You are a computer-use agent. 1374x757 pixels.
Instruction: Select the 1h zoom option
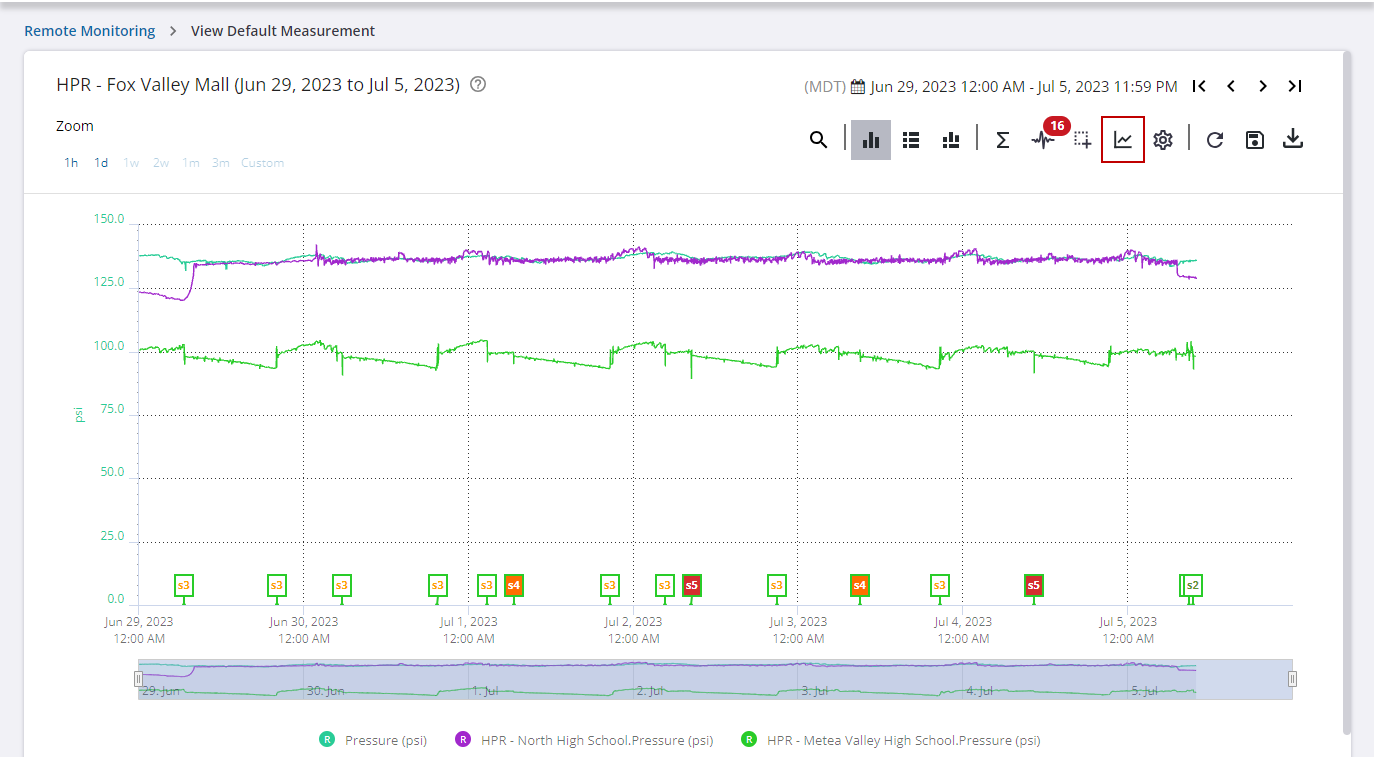coord(71,163)
